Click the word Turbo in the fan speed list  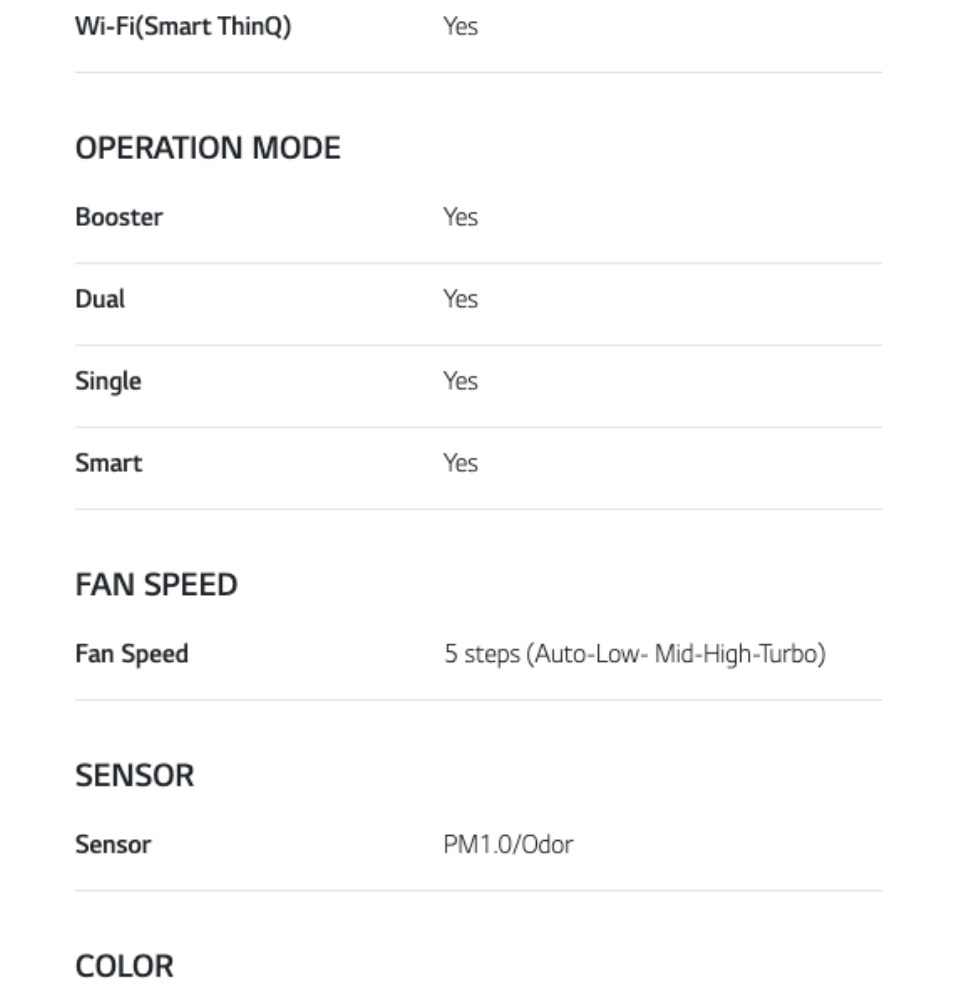793,655
